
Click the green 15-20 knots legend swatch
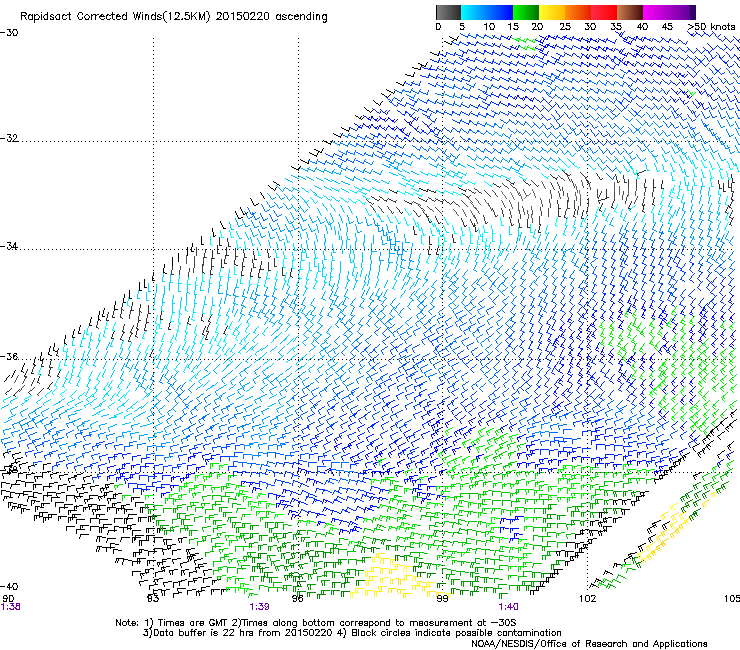click(x=525, y=12)
